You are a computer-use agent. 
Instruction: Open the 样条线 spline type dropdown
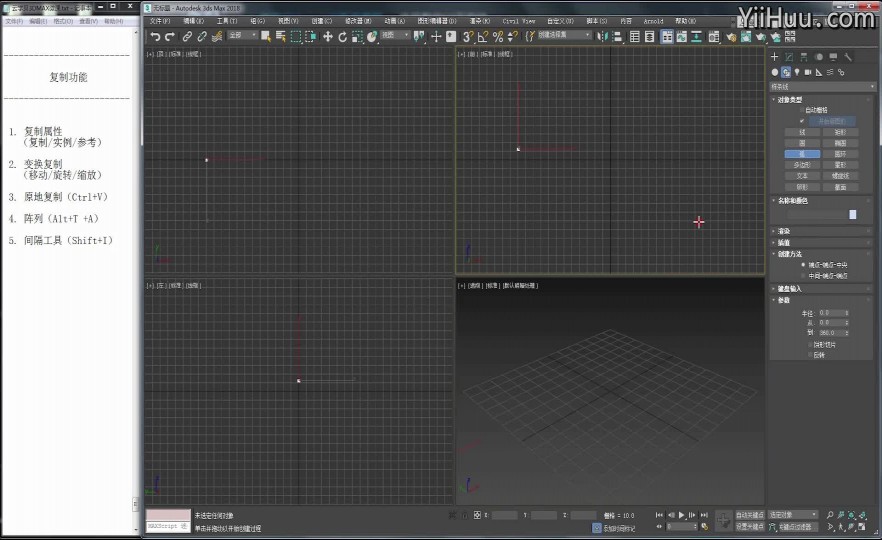click(822, 87)
